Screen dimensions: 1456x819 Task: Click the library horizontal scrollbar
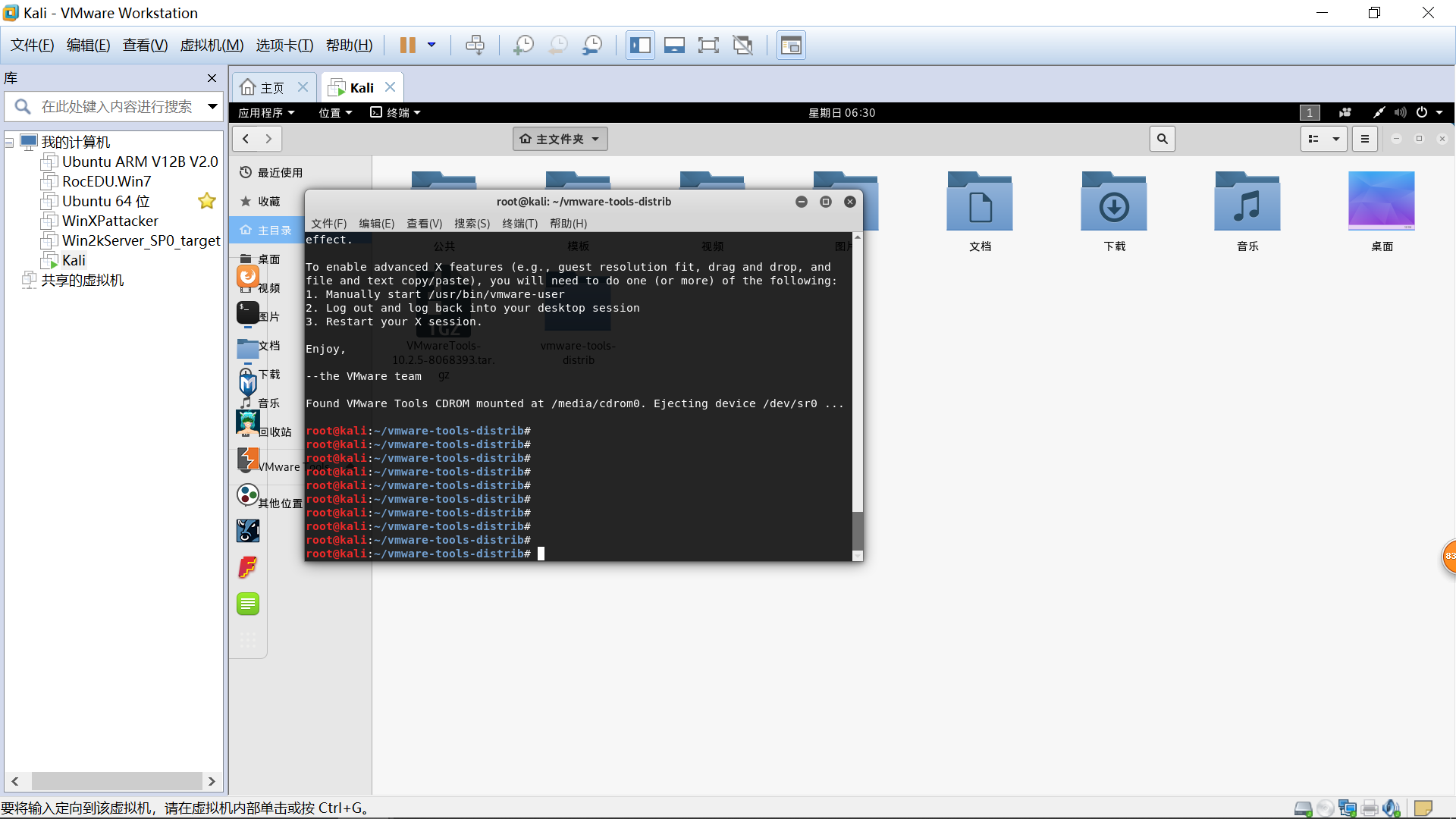tap(116, 781)
